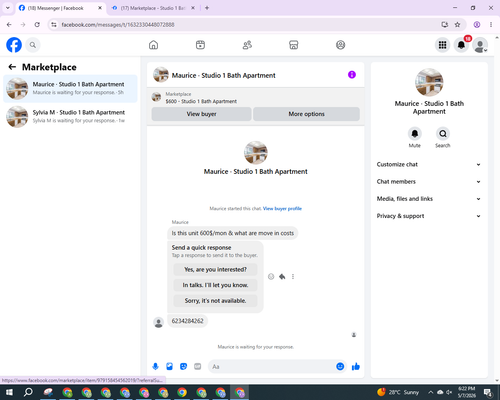Open the Friends icon in top navigation
Image resolution: width=500 pixels, height=400 pixels.
point(247,45)
